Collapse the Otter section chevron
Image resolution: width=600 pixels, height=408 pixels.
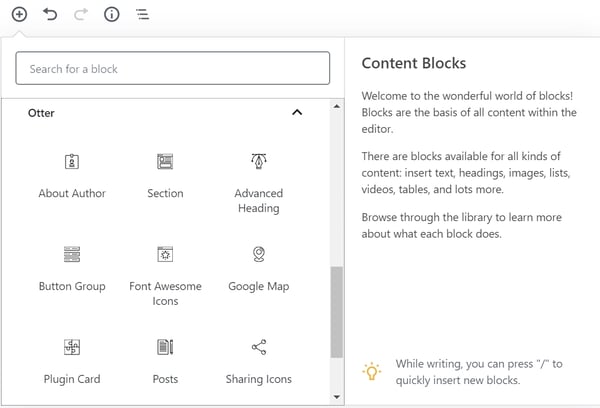[297, 113]
